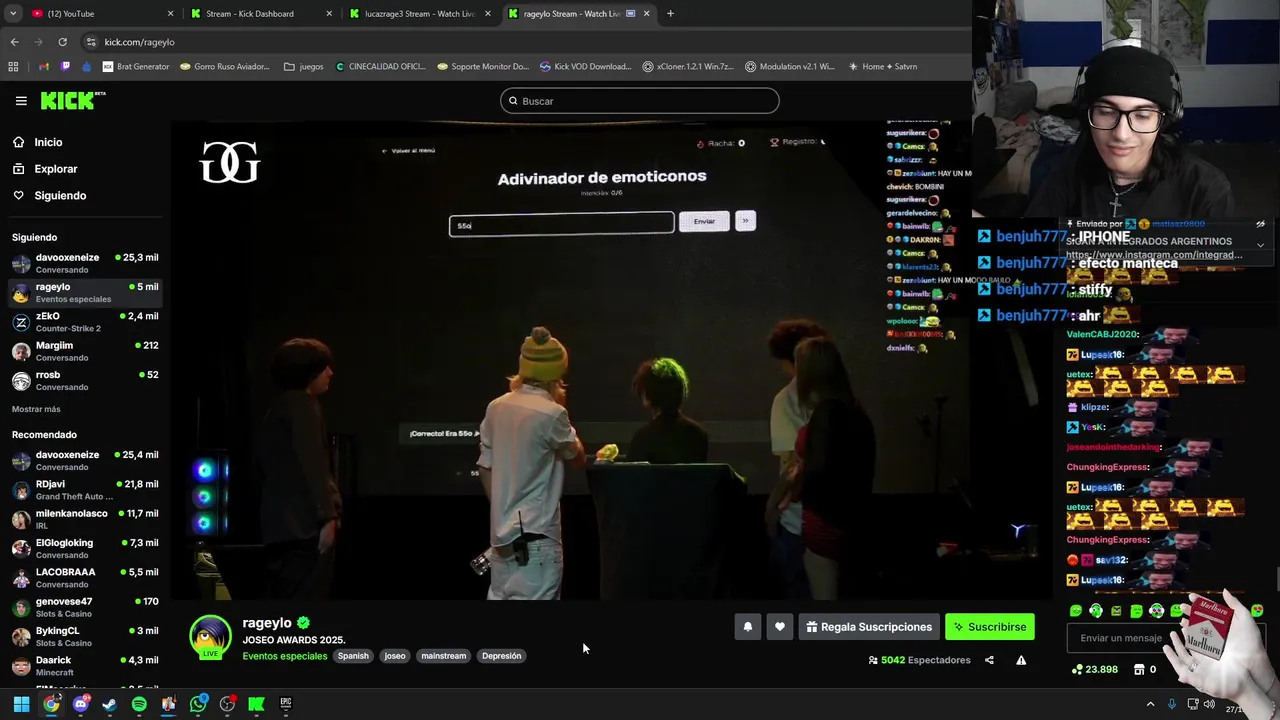This screenshot has height=720, width=1280.
Task: Open the chat shop icon
Action: point(1139,670)
